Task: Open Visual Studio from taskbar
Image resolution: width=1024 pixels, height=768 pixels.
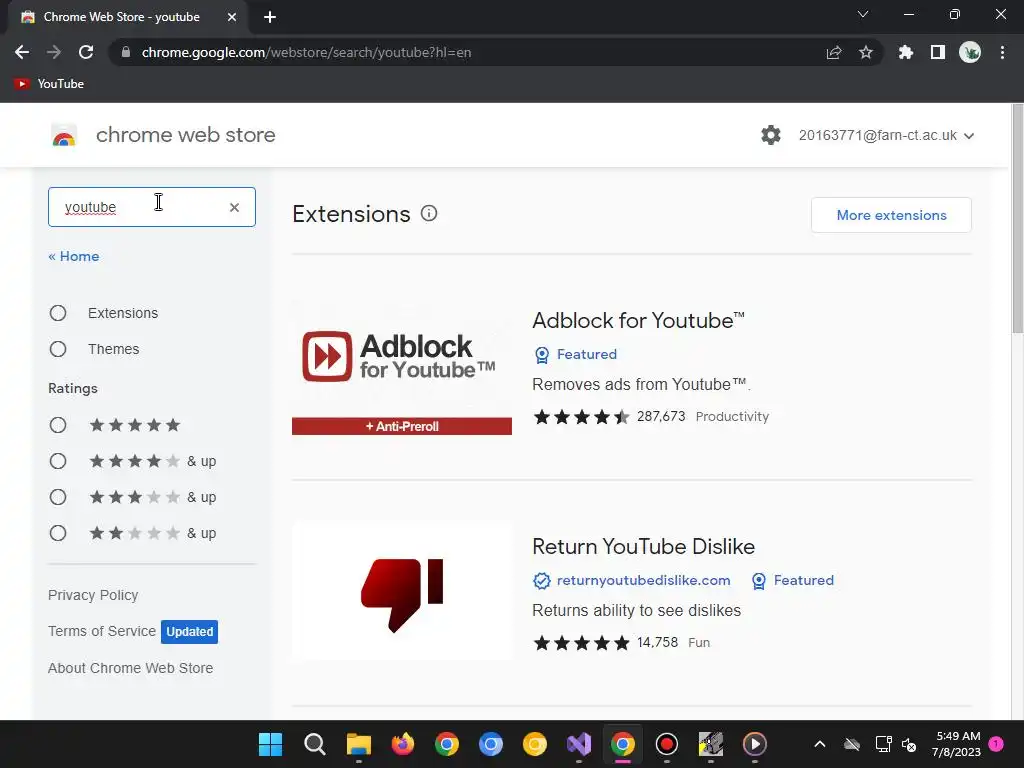Action: click(x=579, y=744)
